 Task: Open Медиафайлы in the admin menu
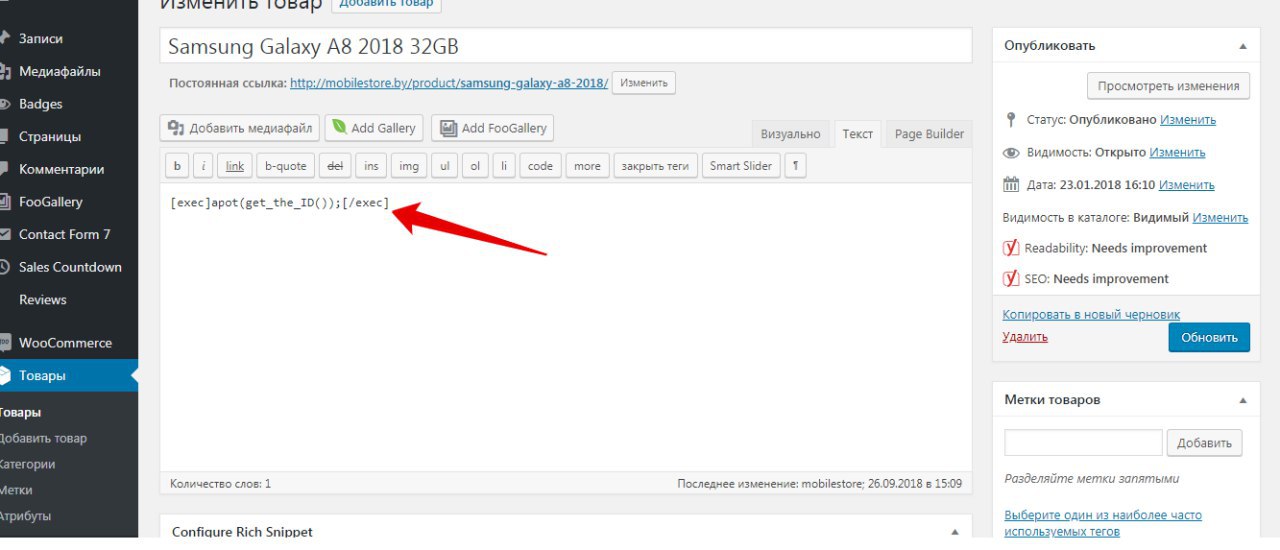[60, 72]
